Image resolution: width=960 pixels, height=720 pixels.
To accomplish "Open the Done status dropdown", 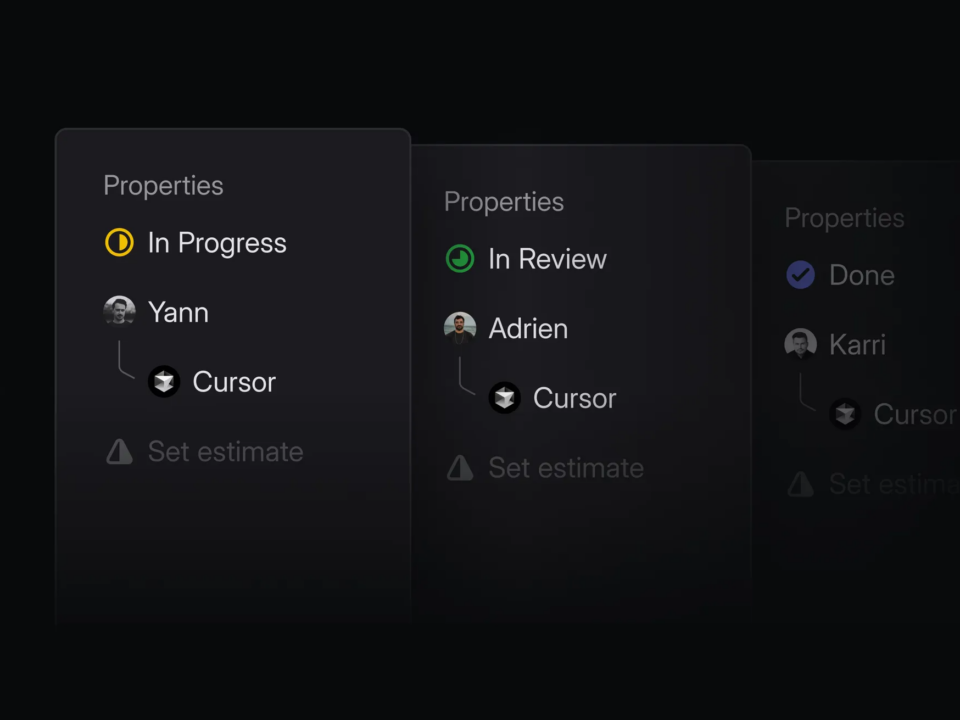I will [861, 275].
